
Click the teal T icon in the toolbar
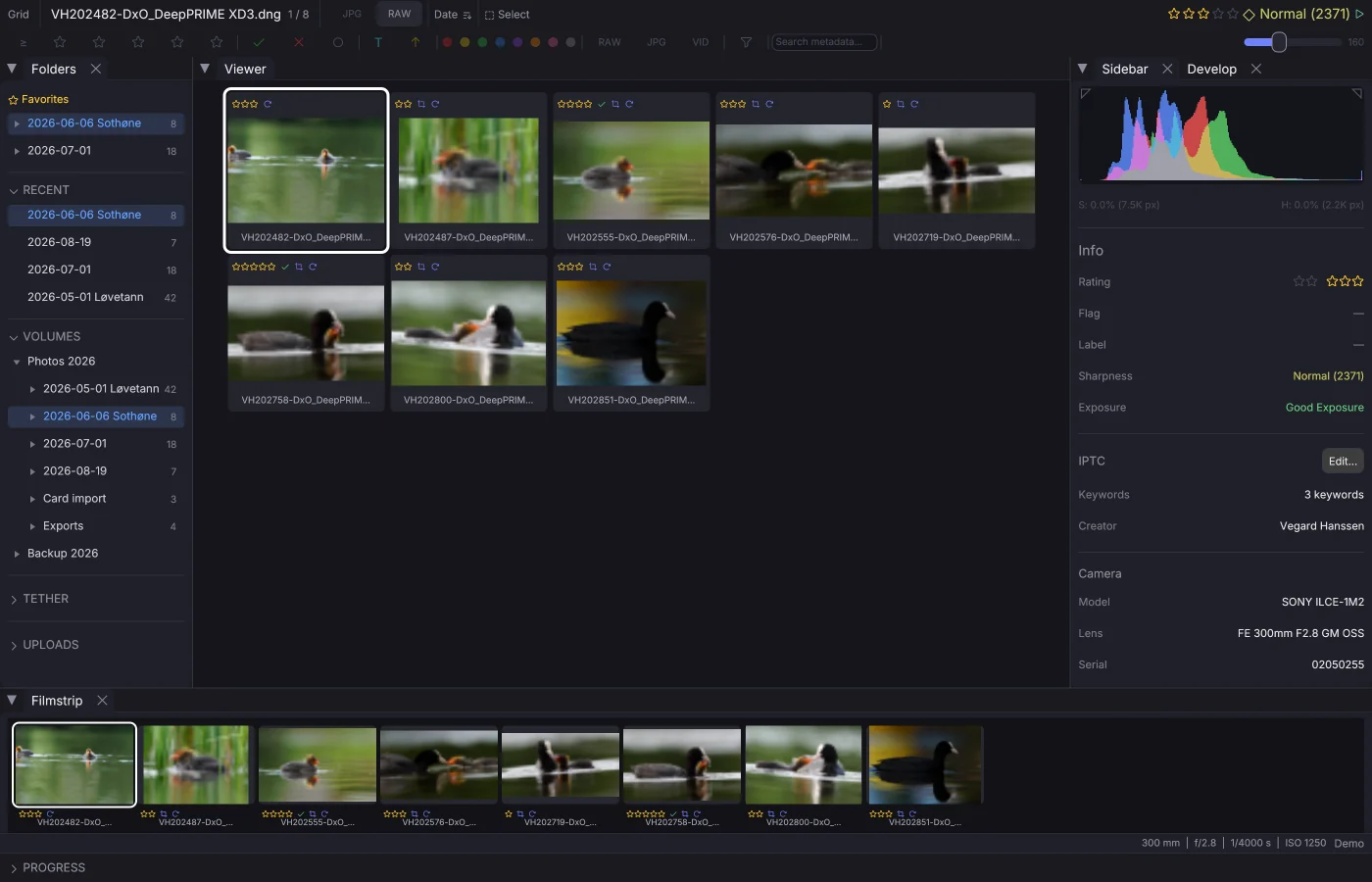[378, 42]
